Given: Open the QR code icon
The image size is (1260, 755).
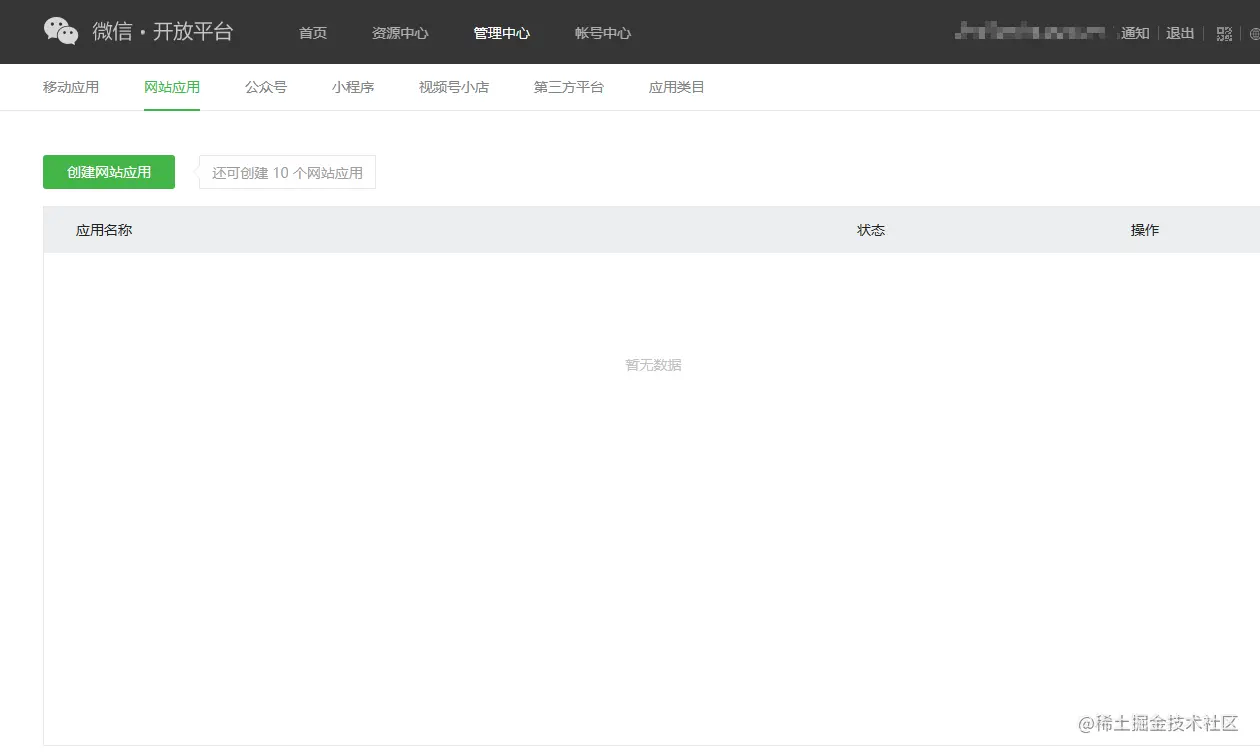Looking at the screenshot, I should tap(1224, 33).
